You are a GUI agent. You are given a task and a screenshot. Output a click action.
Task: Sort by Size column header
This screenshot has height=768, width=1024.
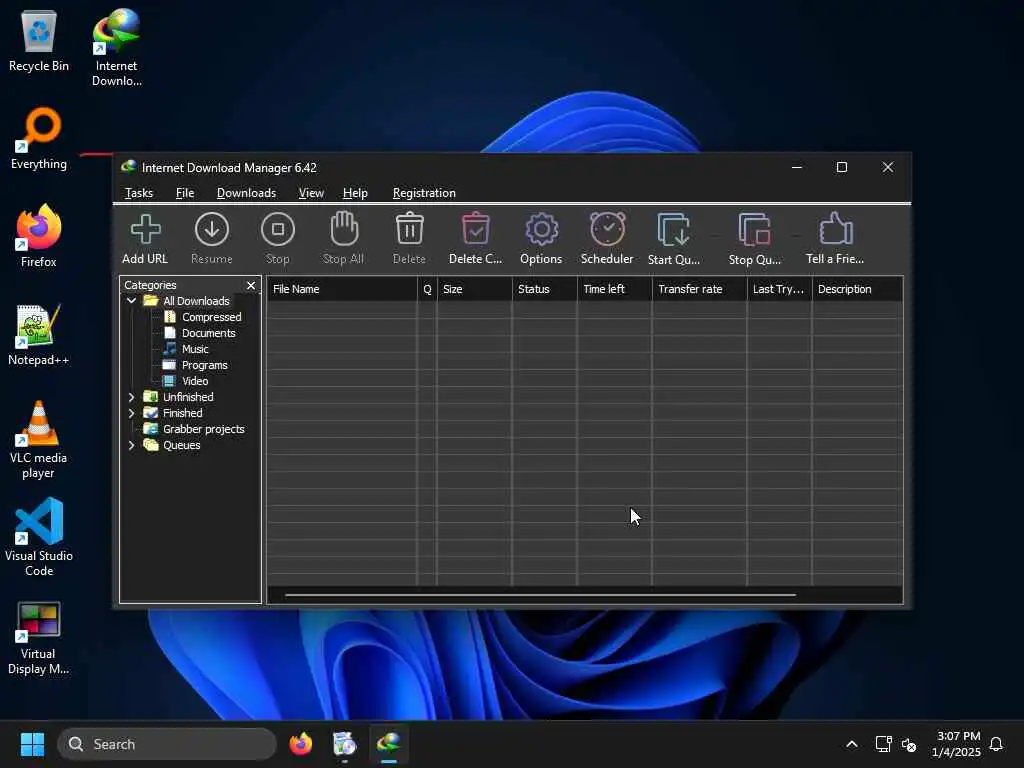click(474, 289)
